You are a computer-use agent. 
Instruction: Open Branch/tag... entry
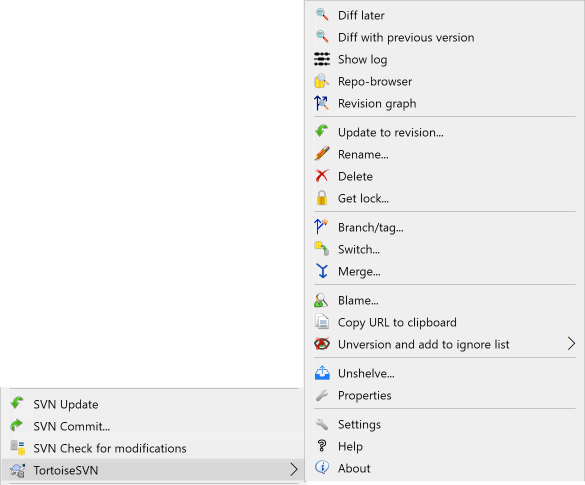tap(445, 227)
